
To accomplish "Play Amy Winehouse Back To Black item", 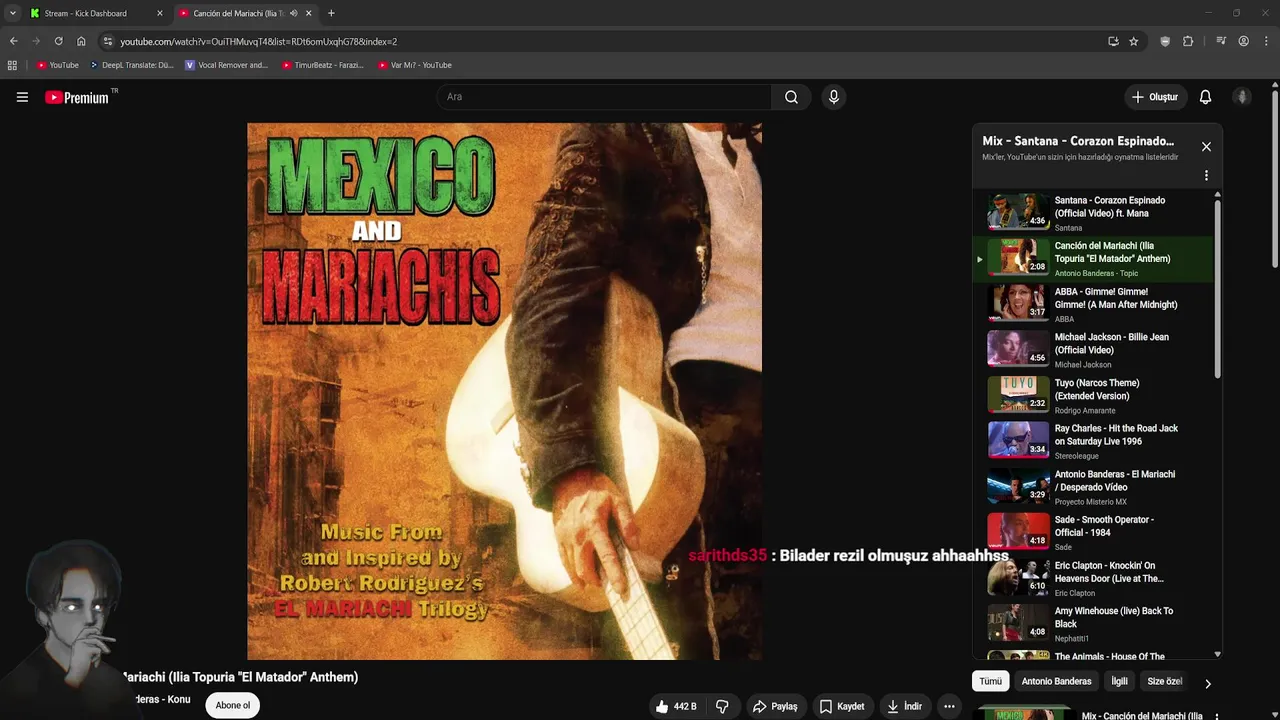I will tap(1094, 623).
